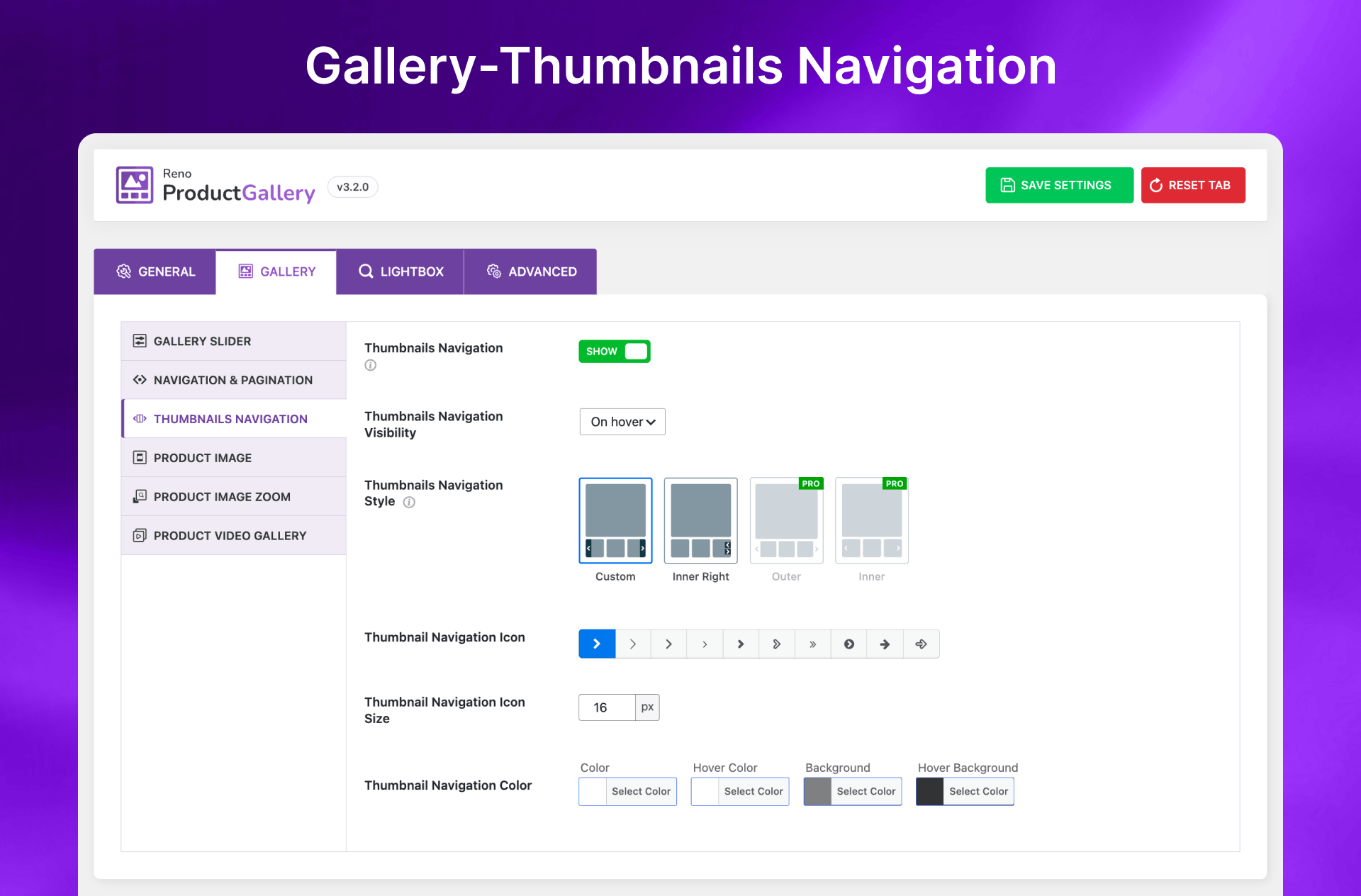The image size is (1361, 896).
Task: Select the Inner PRO navigation style
Action: coord(871,520)
